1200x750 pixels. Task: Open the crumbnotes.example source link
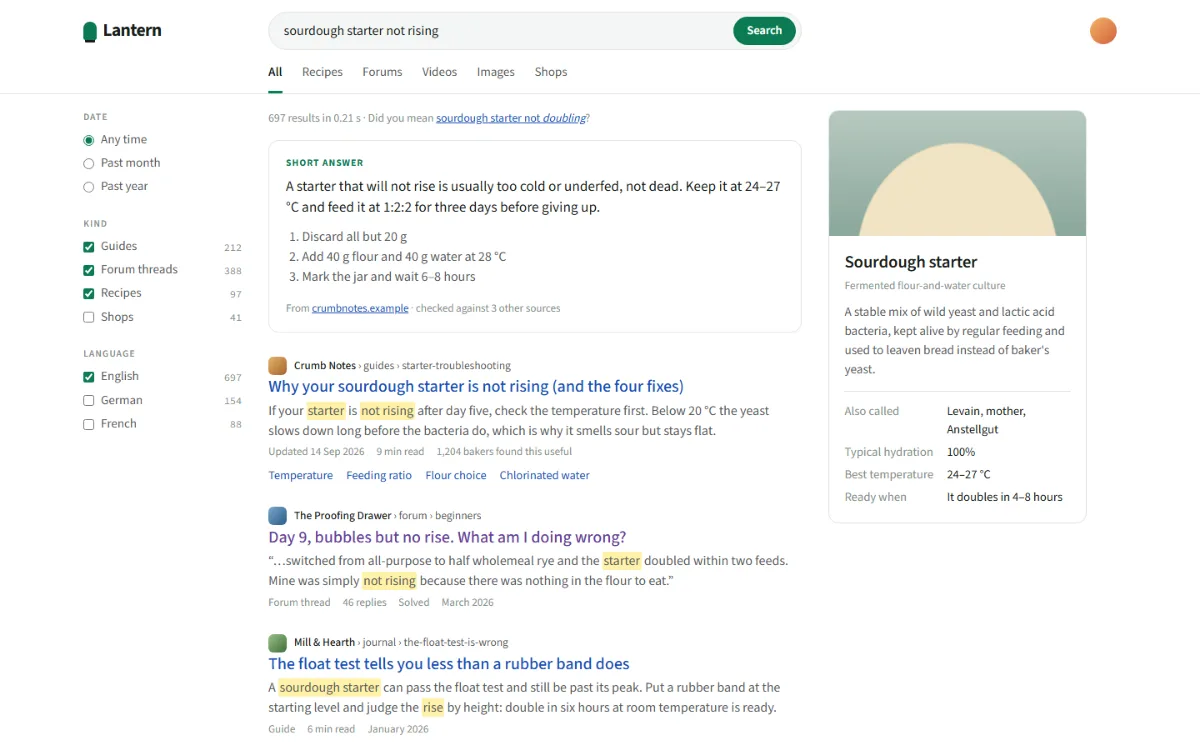point(360,308)
